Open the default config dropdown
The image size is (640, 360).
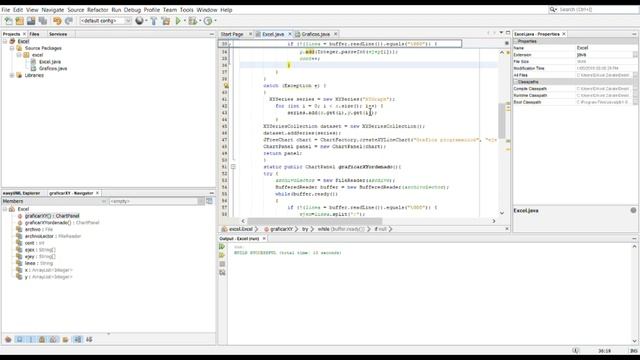[x=106, y=21]
